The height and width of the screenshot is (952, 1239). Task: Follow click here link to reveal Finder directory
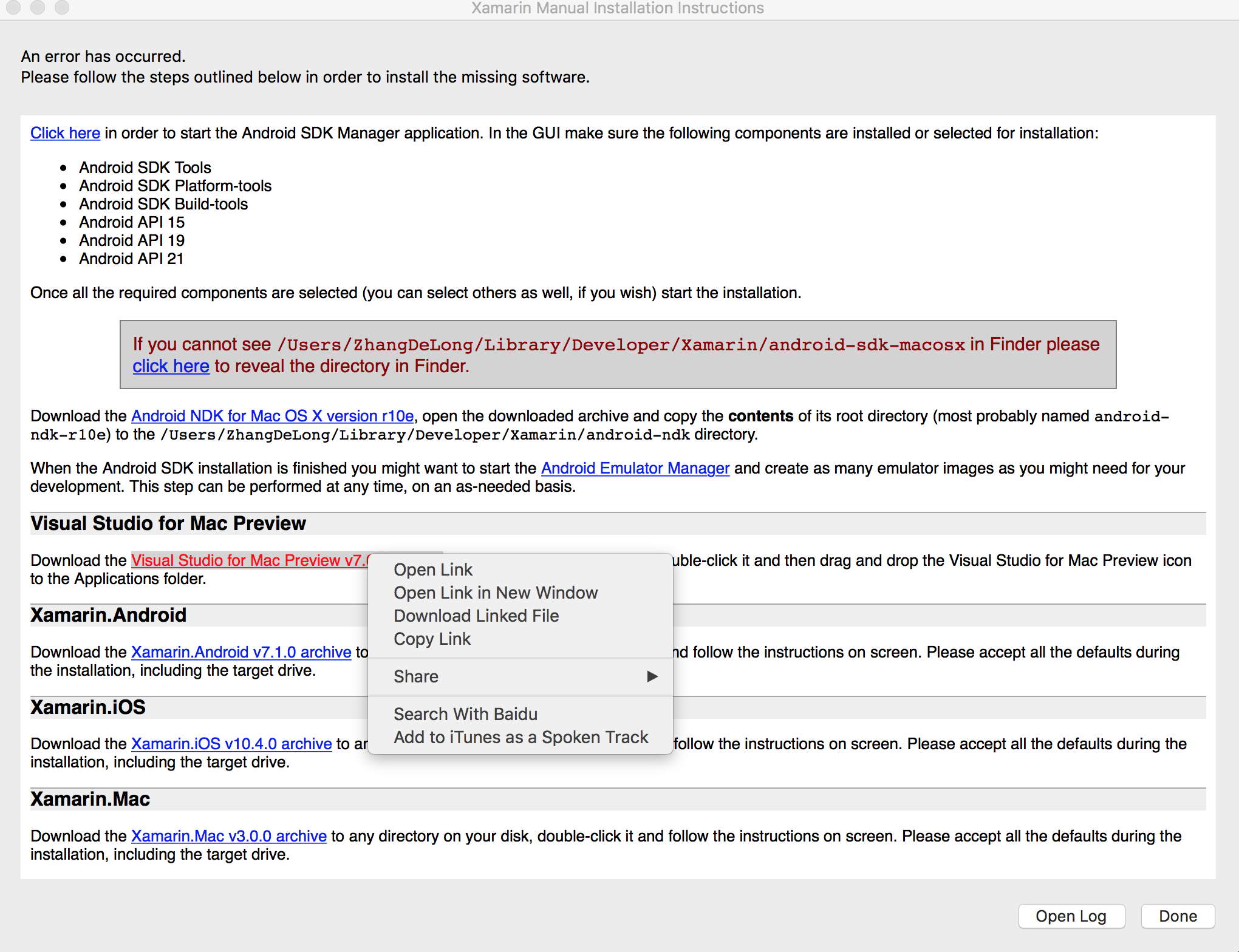coord(171,366)
